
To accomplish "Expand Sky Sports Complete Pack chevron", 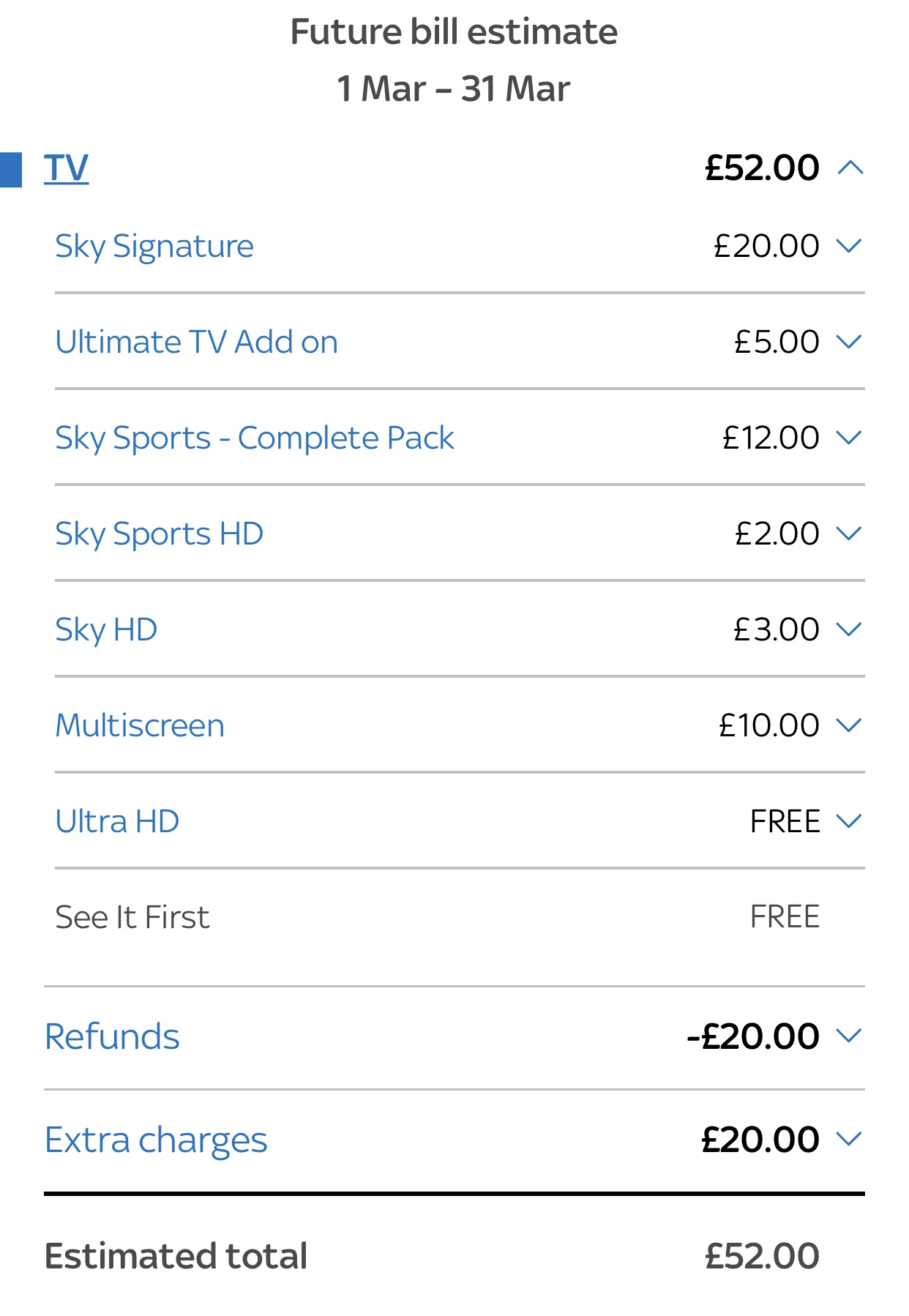I will point(850,438).
